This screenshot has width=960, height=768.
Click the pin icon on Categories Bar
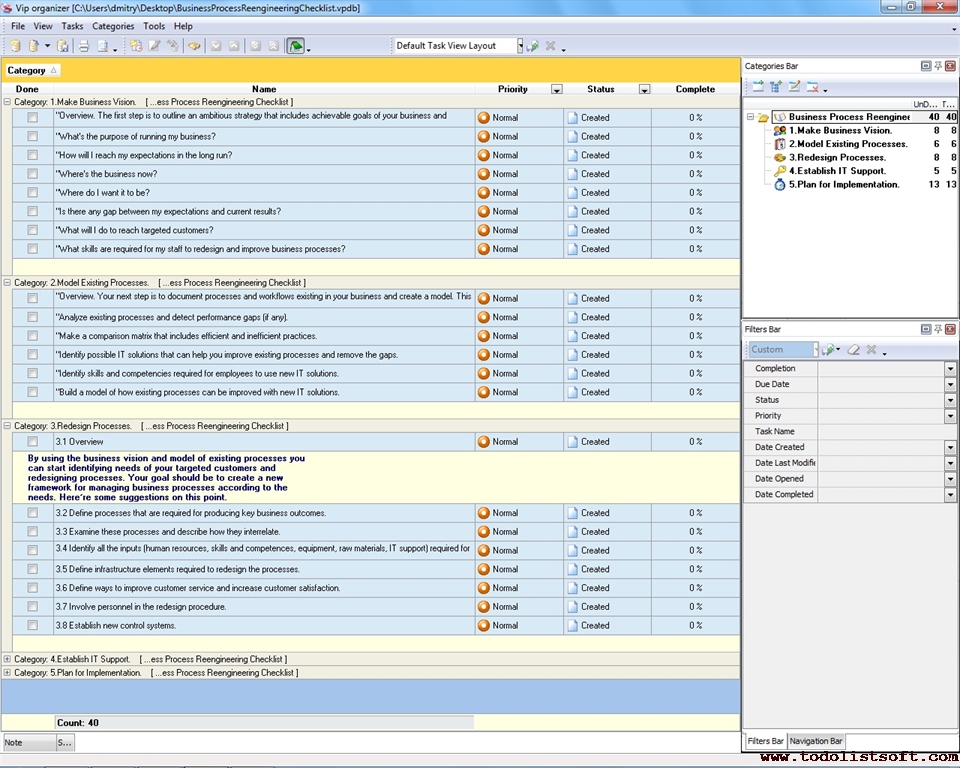938,66
